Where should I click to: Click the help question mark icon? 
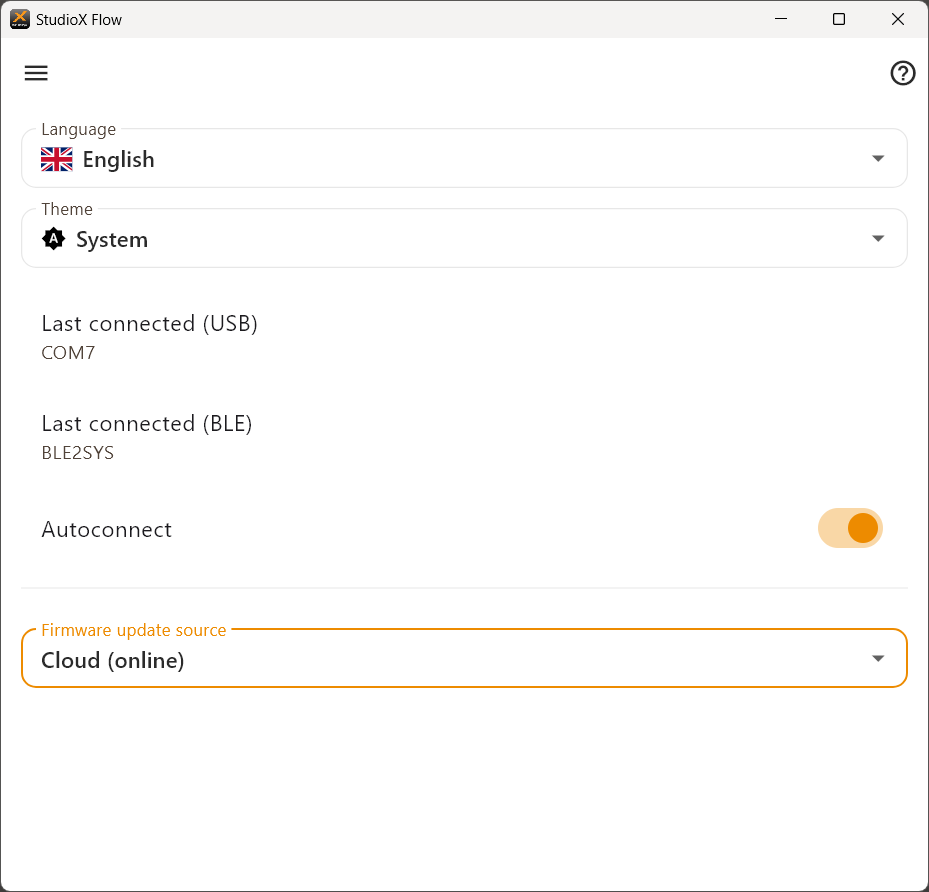click(902, 73)
